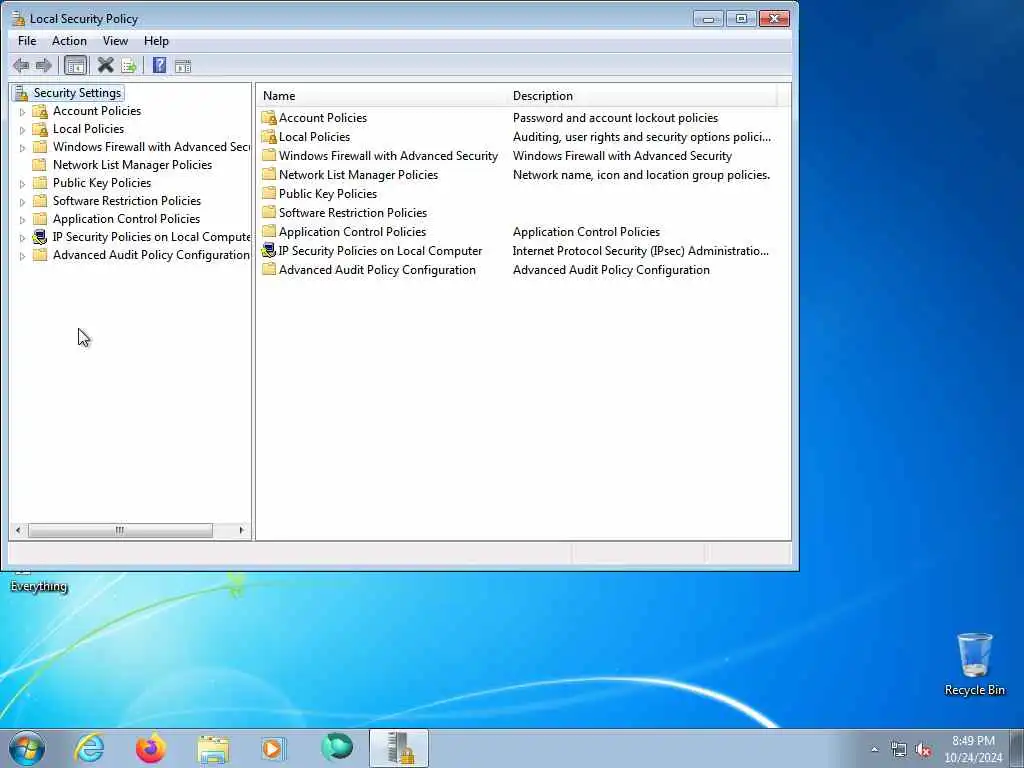The height and width of the screenshot is (768, 1024).
Task: Click the taskbar clock showing 8:49 PM
Action: pyautogui.click(x=973, y=749)
